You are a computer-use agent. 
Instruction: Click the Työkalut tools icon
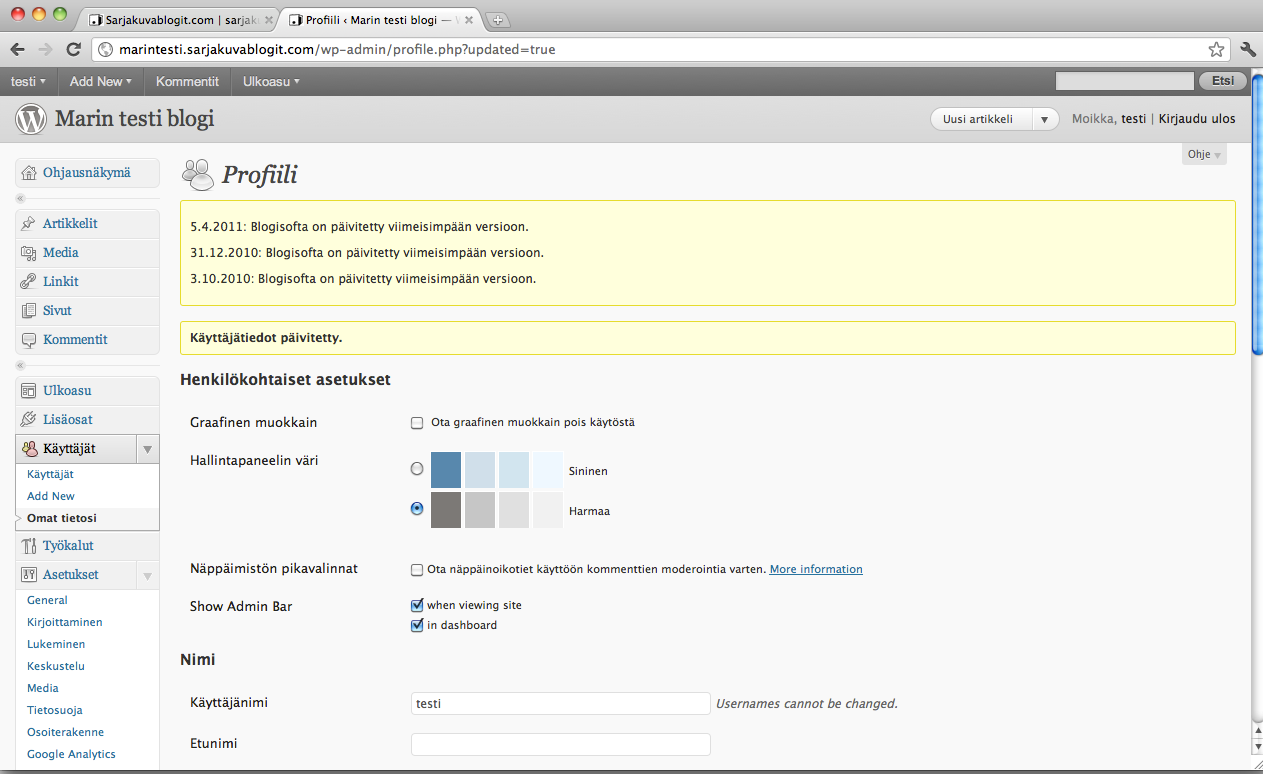29,546
